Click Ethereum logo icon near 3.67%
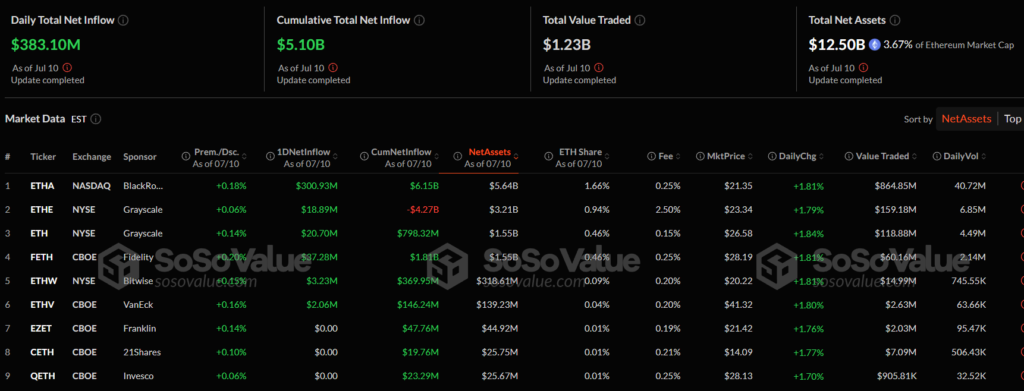This screenshot has width=1024, height=391. tap(874, 45)
